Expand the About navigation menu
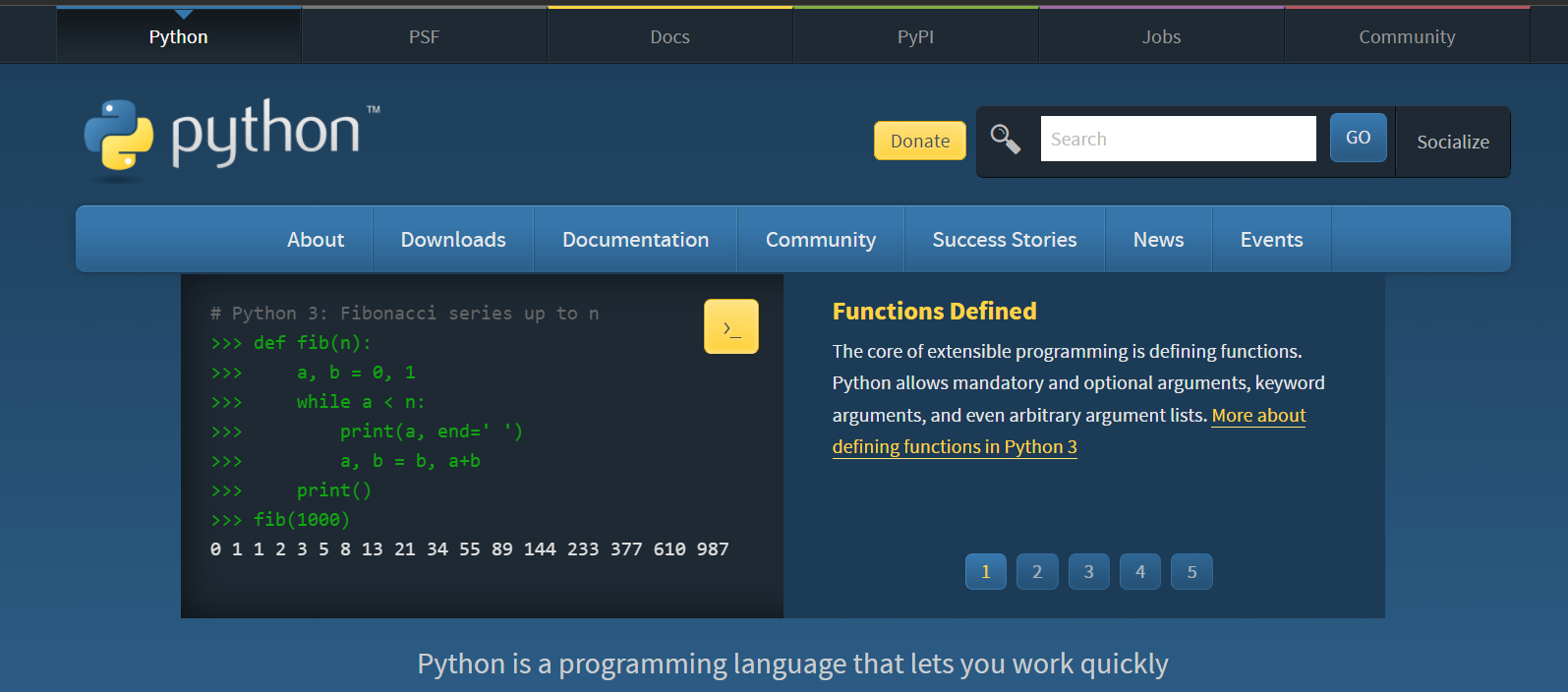This screenshot has width=1568, height=692. click(316, 240)
